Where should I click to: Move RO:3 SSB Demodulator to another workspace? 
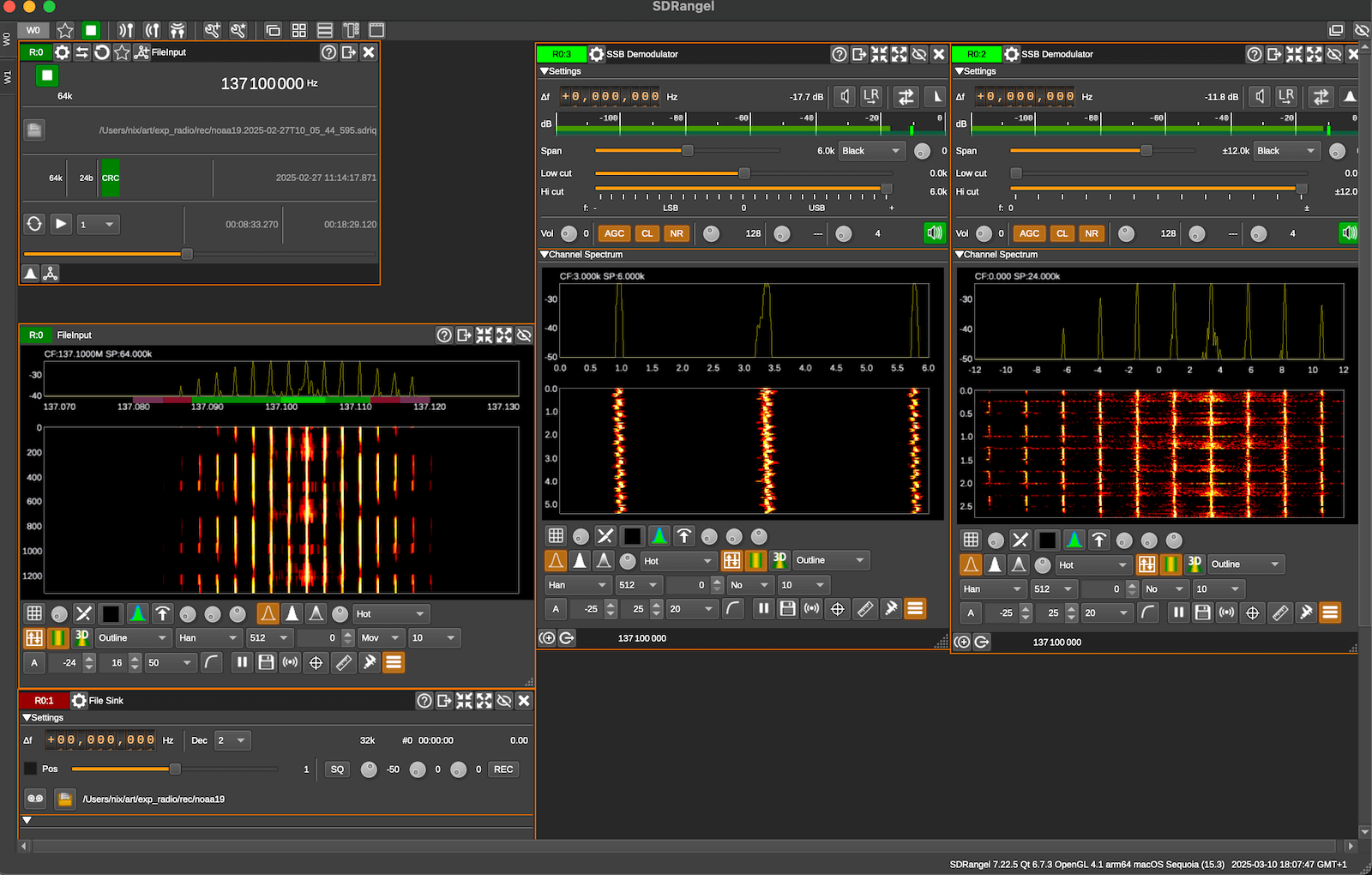859,54
